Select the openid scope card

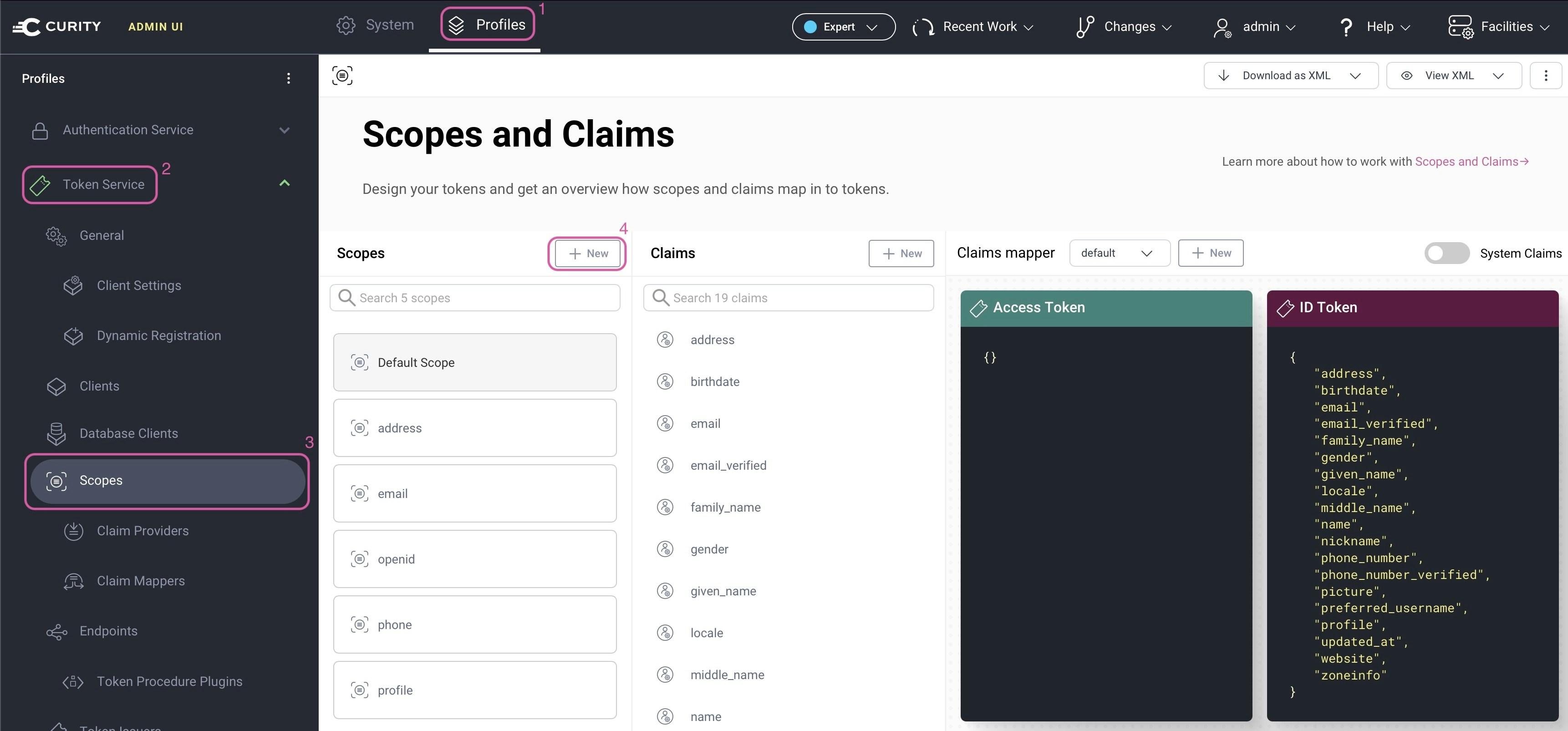(475, 559)
